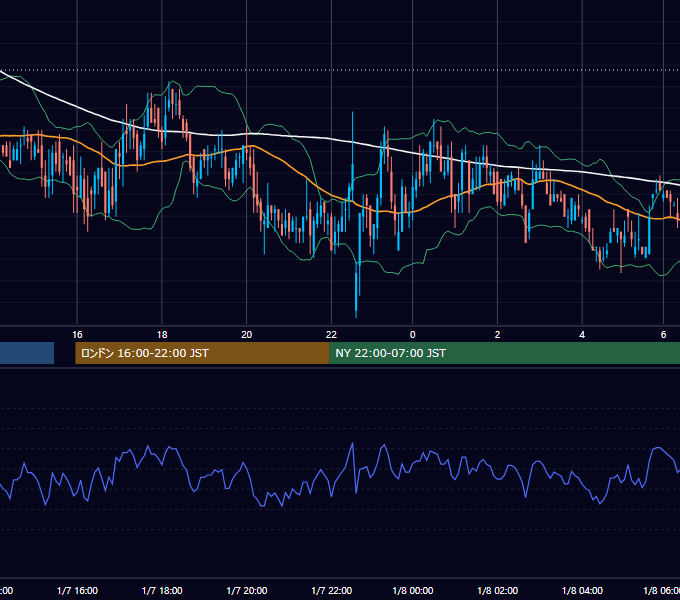Click the 2 hour label on price chart axis
This screenshot has width=680, height=600.
[x=497, y=335]
